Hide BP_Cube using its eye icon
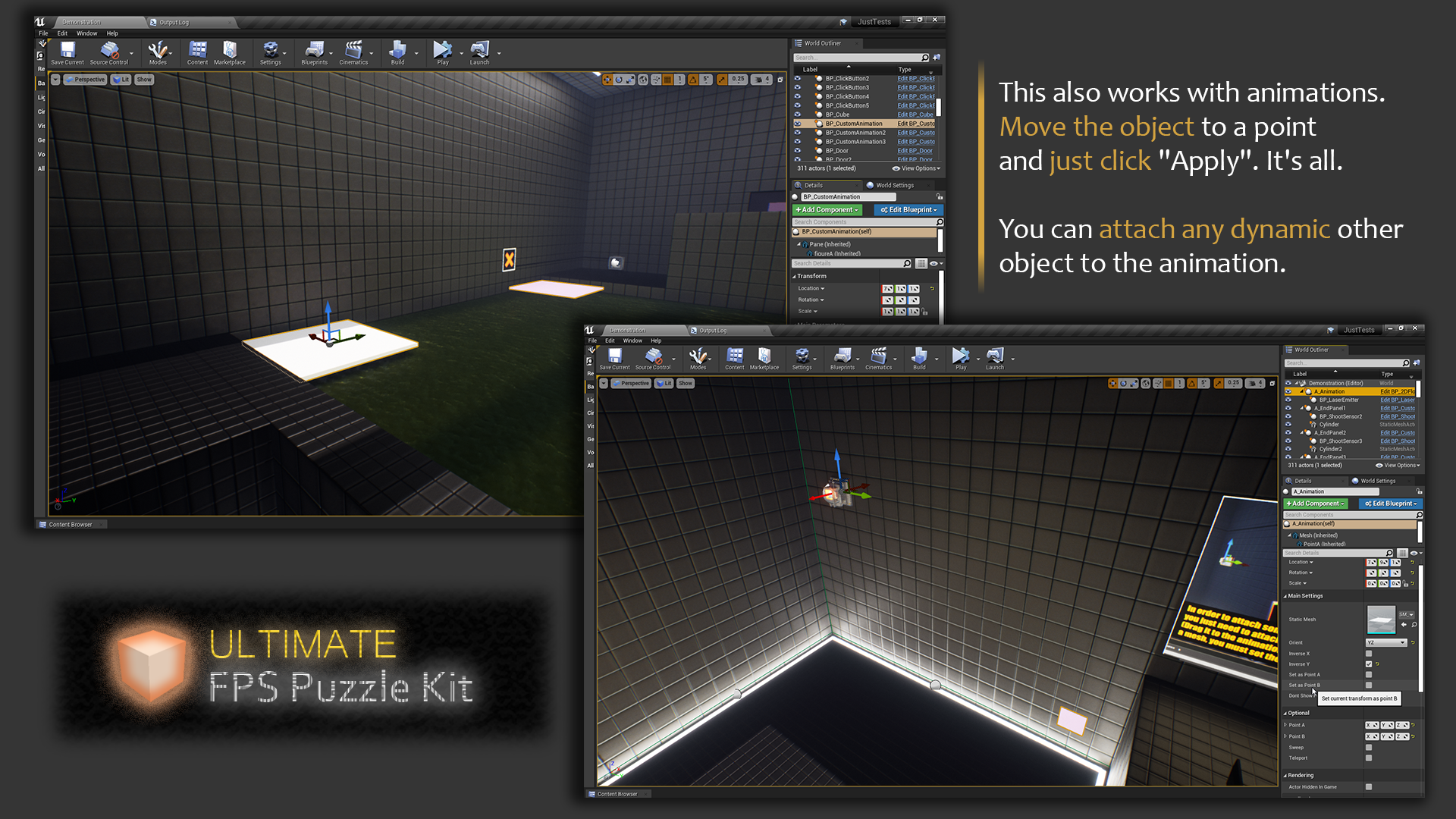This screenshot has width=1456, height=819. [797, 115]
